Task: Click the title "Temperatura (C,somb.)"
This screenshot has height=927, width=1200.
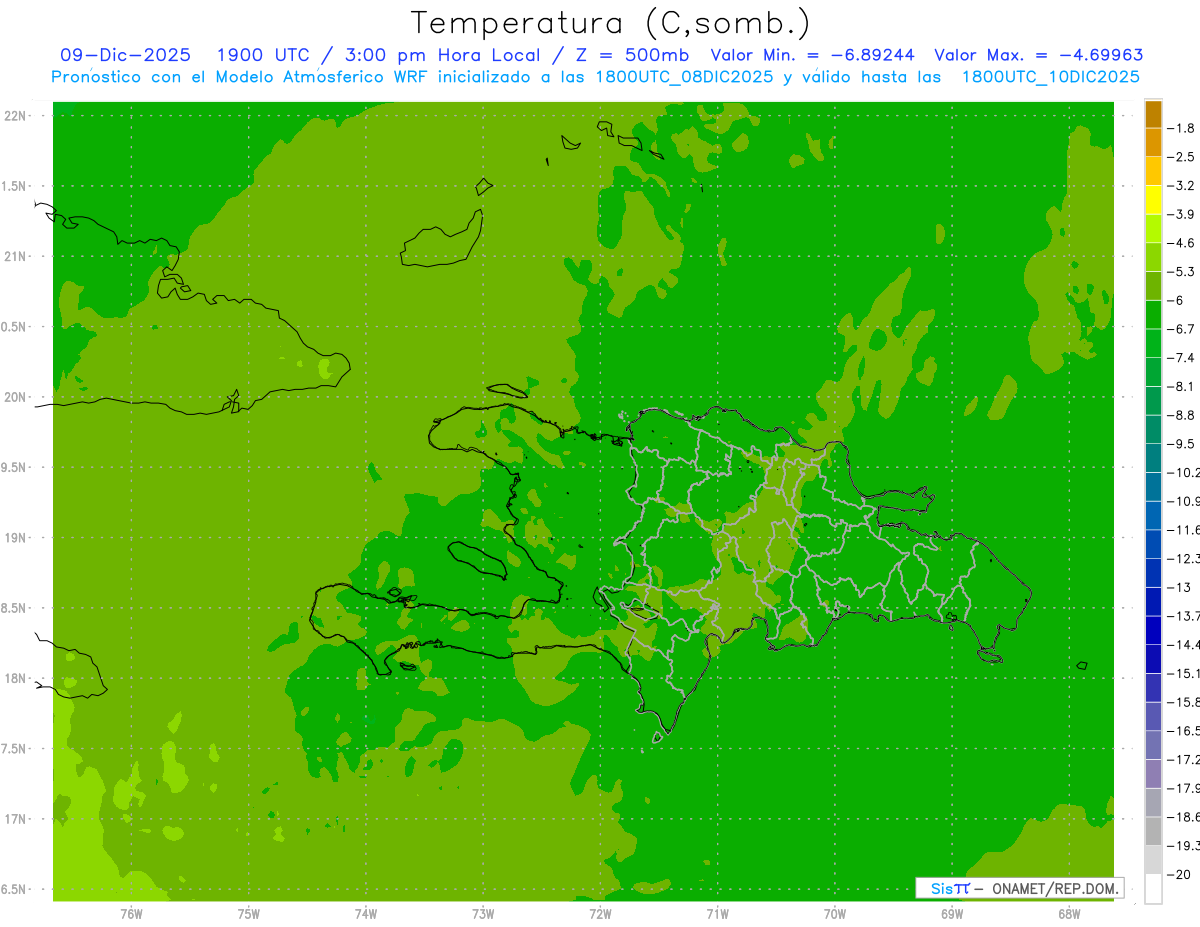Action: pyautogui.click(x=611, y=23)
